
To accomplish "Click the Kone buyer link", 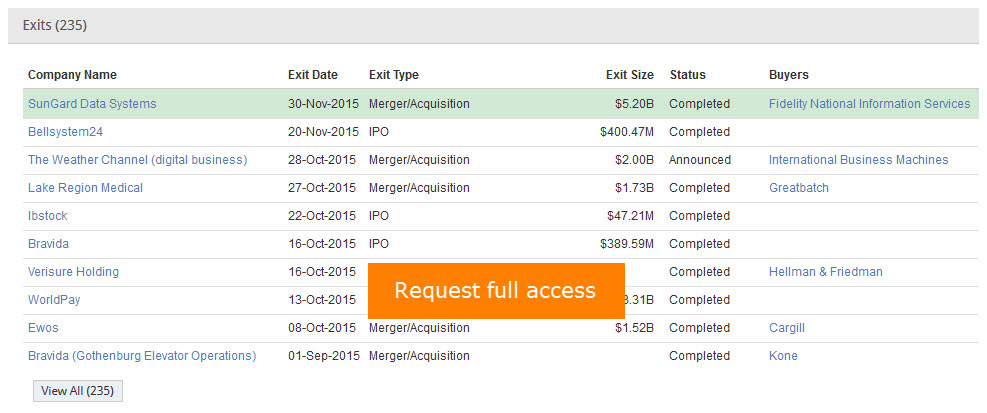I will tap(783, 356).
